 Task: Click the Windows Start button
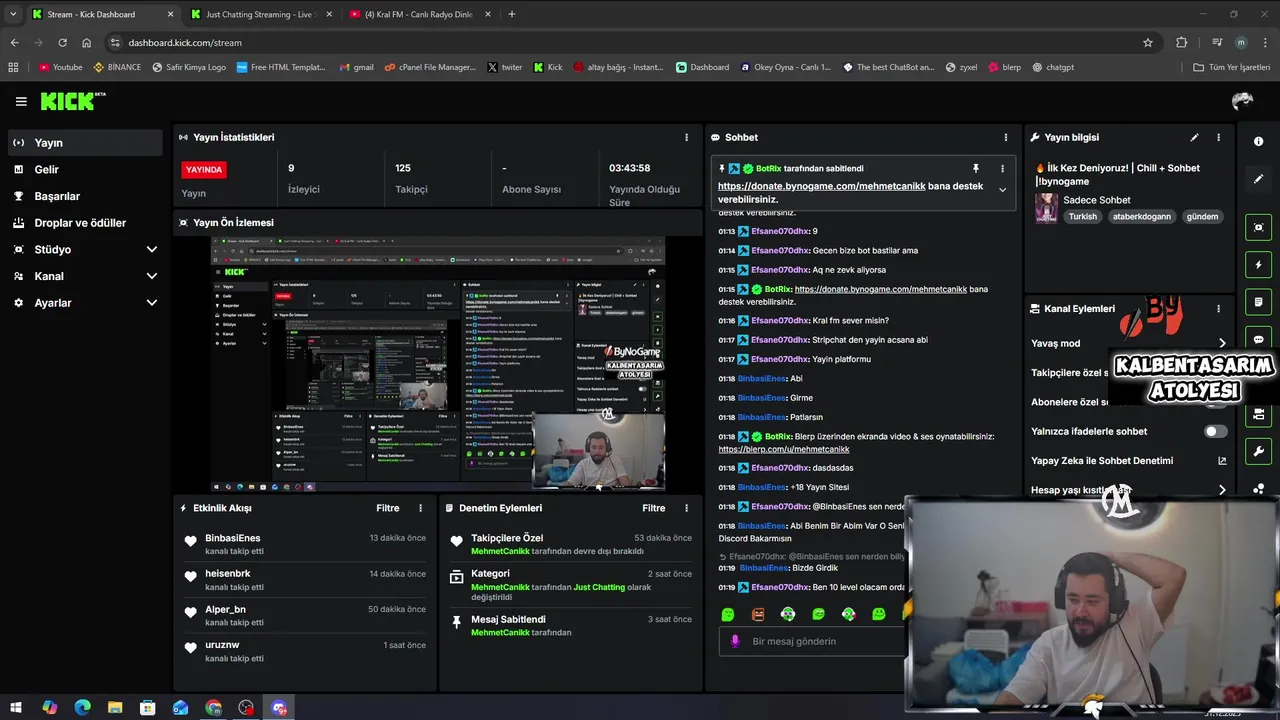pos(16,708)
